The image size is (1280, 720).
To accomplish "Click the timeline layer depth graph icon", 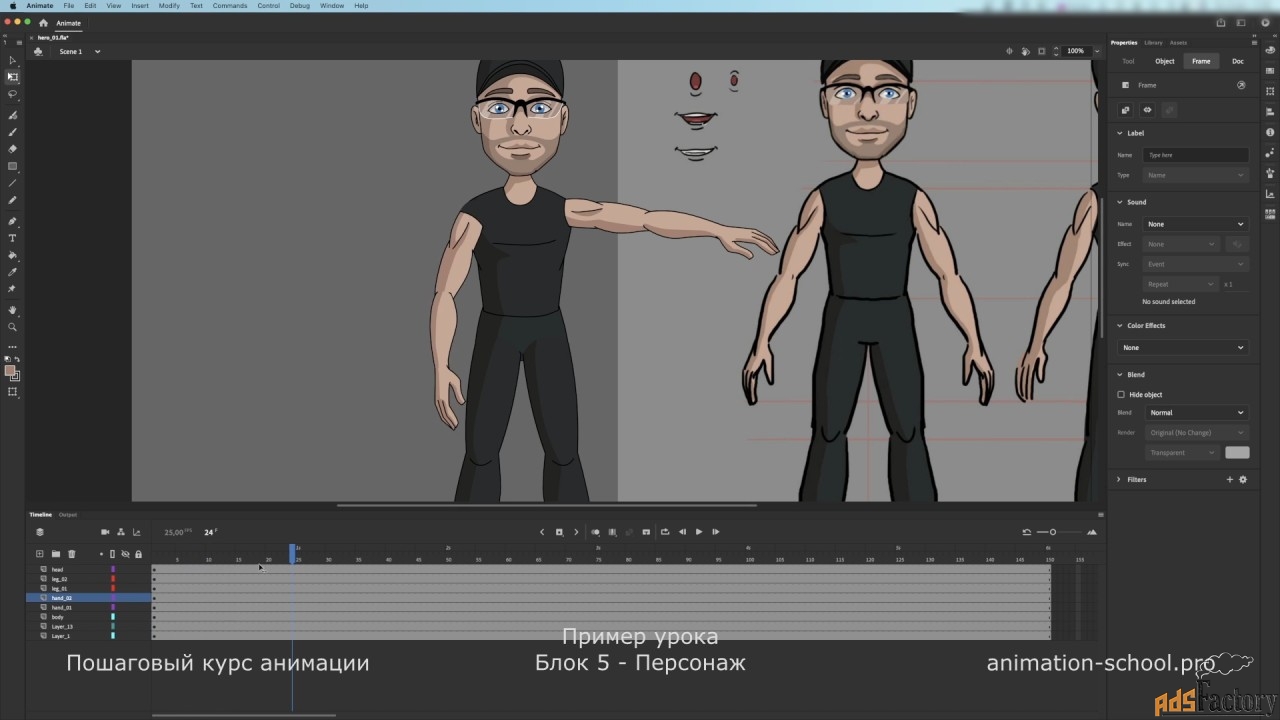I will [137, 532].
